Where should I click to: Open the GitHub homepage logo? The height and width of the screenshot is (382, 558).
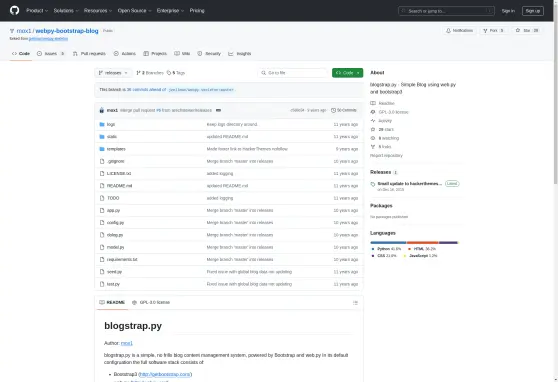tap(15, 10)
